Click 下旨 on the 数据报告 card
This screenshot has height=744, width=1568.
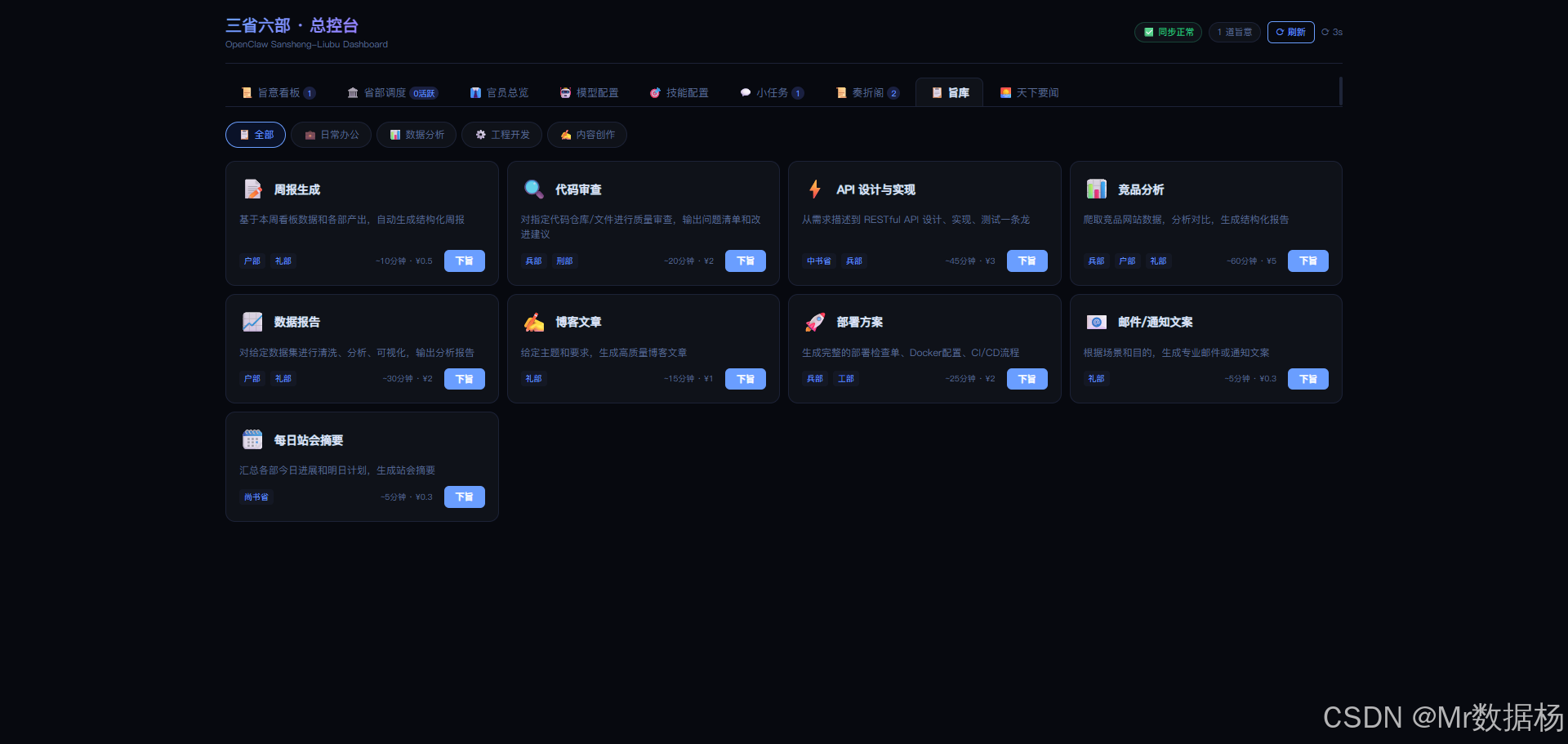point(465,379)
